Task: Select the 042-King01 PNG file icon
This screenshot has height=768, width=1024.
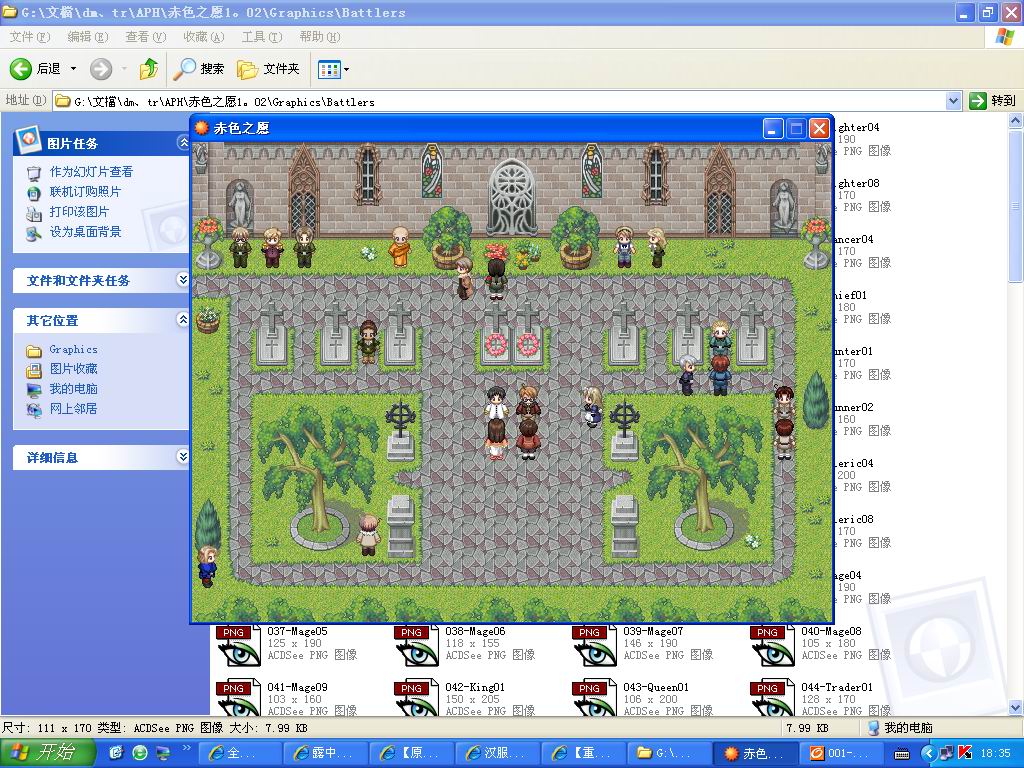Action: (x=417, y=699)
